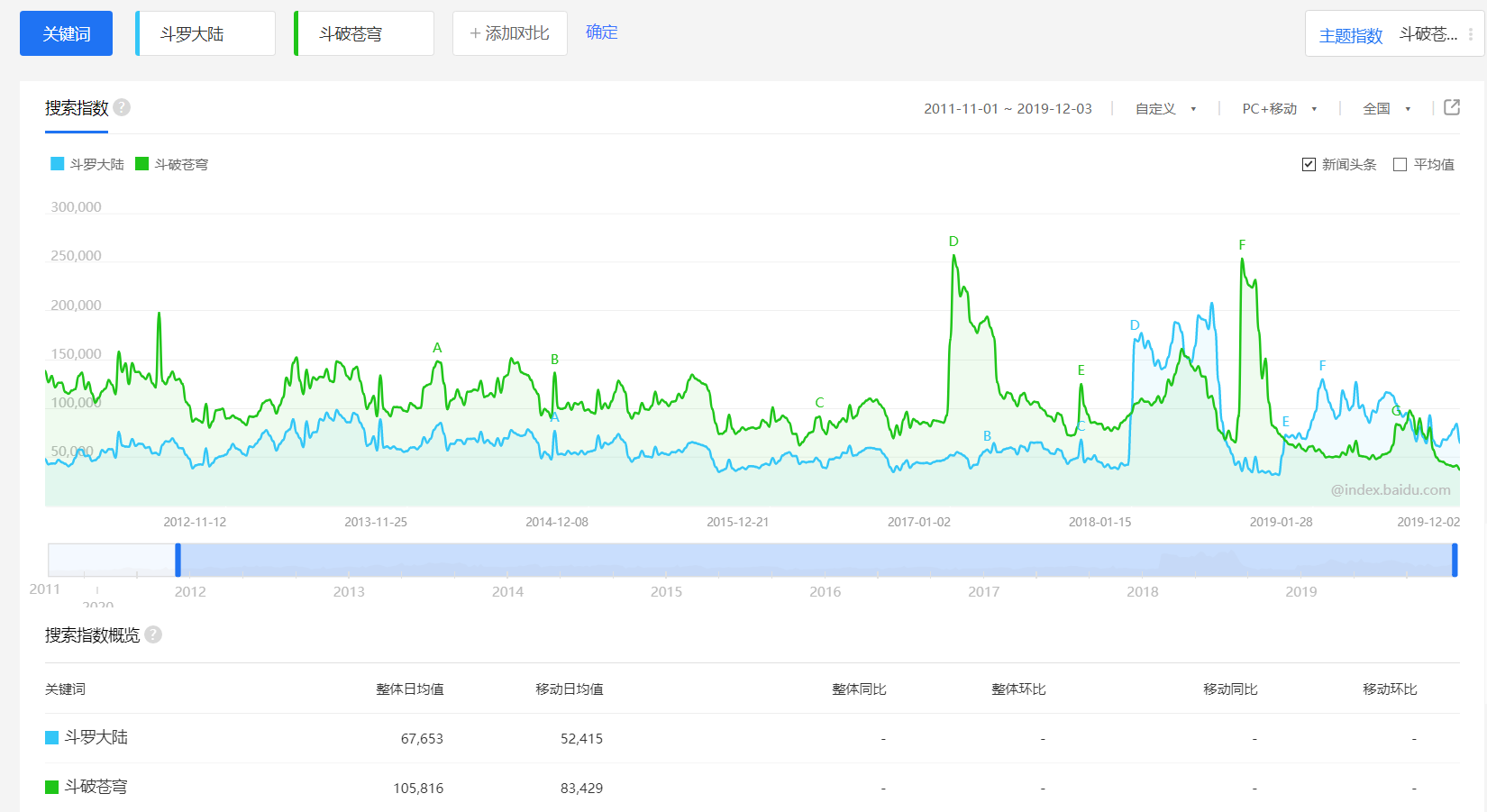Click the help icon beside 搜索指数

tap(122, 107)
